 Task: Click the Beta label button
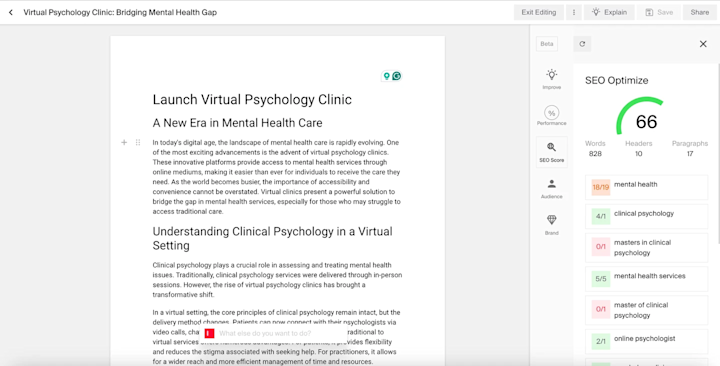point(546,44)
